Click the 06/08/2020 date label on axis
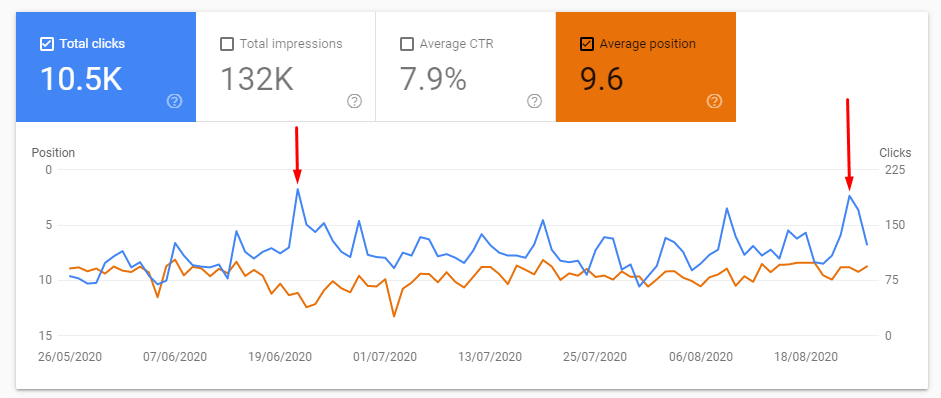941x398 pixels. [701, 357]
